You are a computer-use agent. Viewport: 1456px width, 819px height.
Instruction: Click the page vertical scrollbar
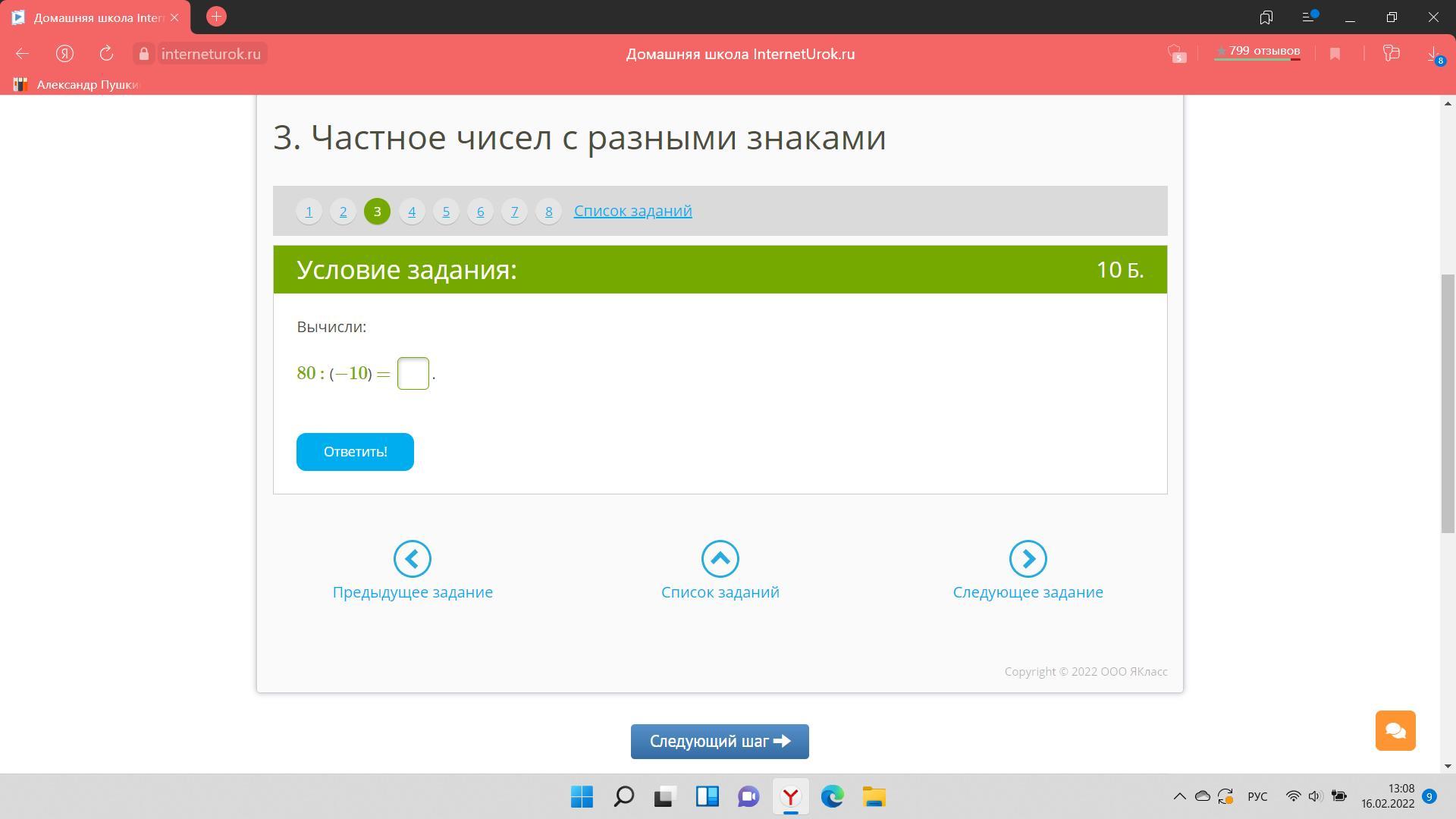1447,402
